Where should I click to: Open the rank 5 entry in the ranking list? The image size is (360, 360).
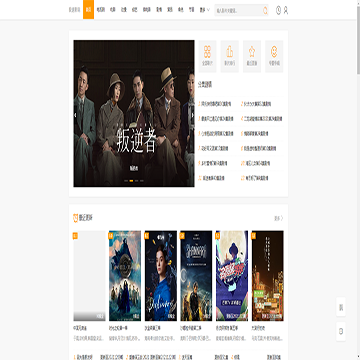pyautogui.click(x=216, y=134)
